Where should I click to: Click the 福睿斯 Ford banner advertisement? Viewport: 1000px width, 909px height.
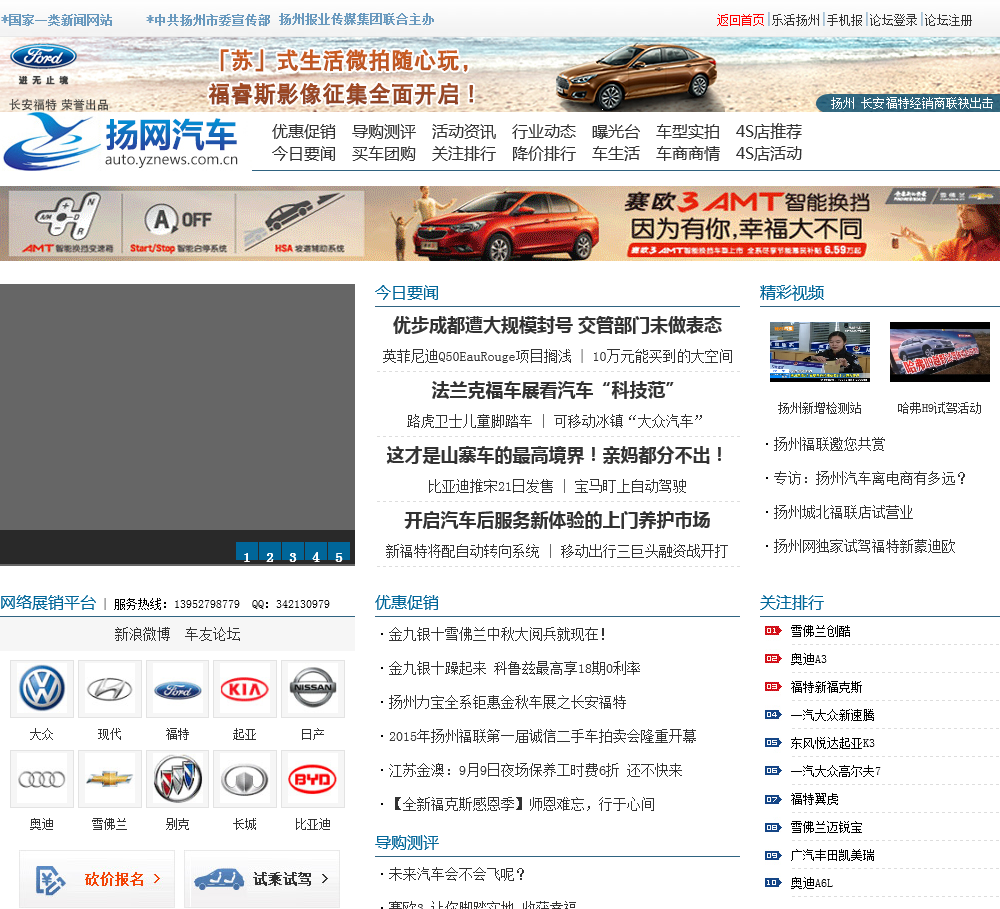tap(500, 75)
